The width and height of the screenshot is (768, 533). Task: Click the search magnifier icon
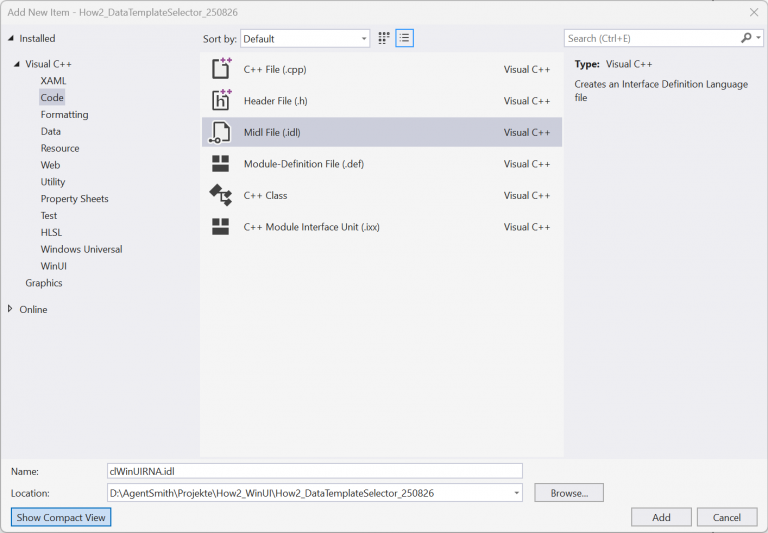coord(746,38)
